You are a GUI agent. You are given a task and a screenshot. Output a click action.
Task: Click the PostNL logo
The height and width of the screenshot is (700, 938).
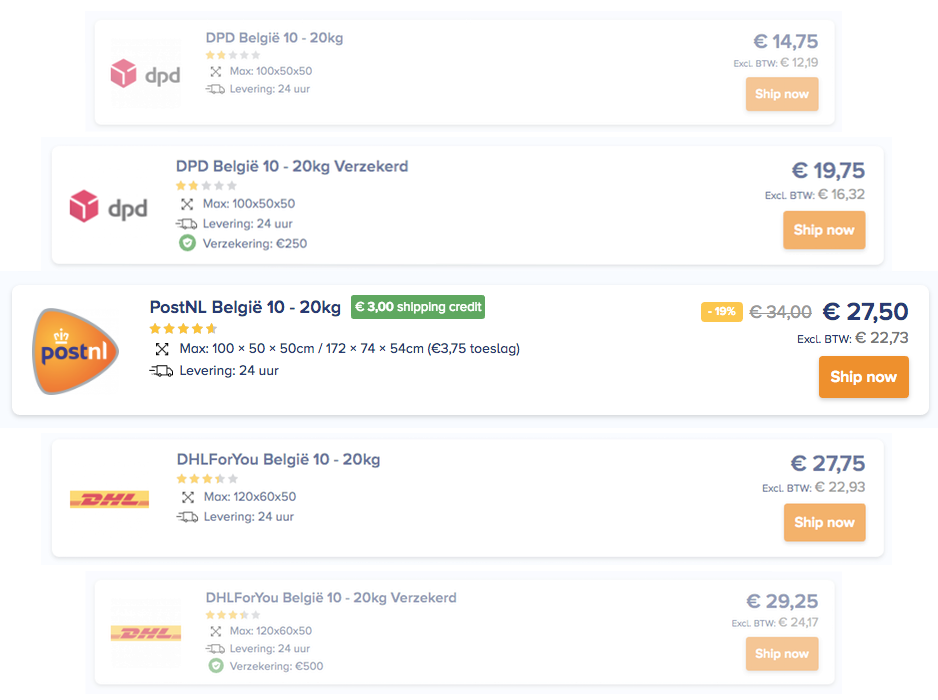tap(76, 351)
